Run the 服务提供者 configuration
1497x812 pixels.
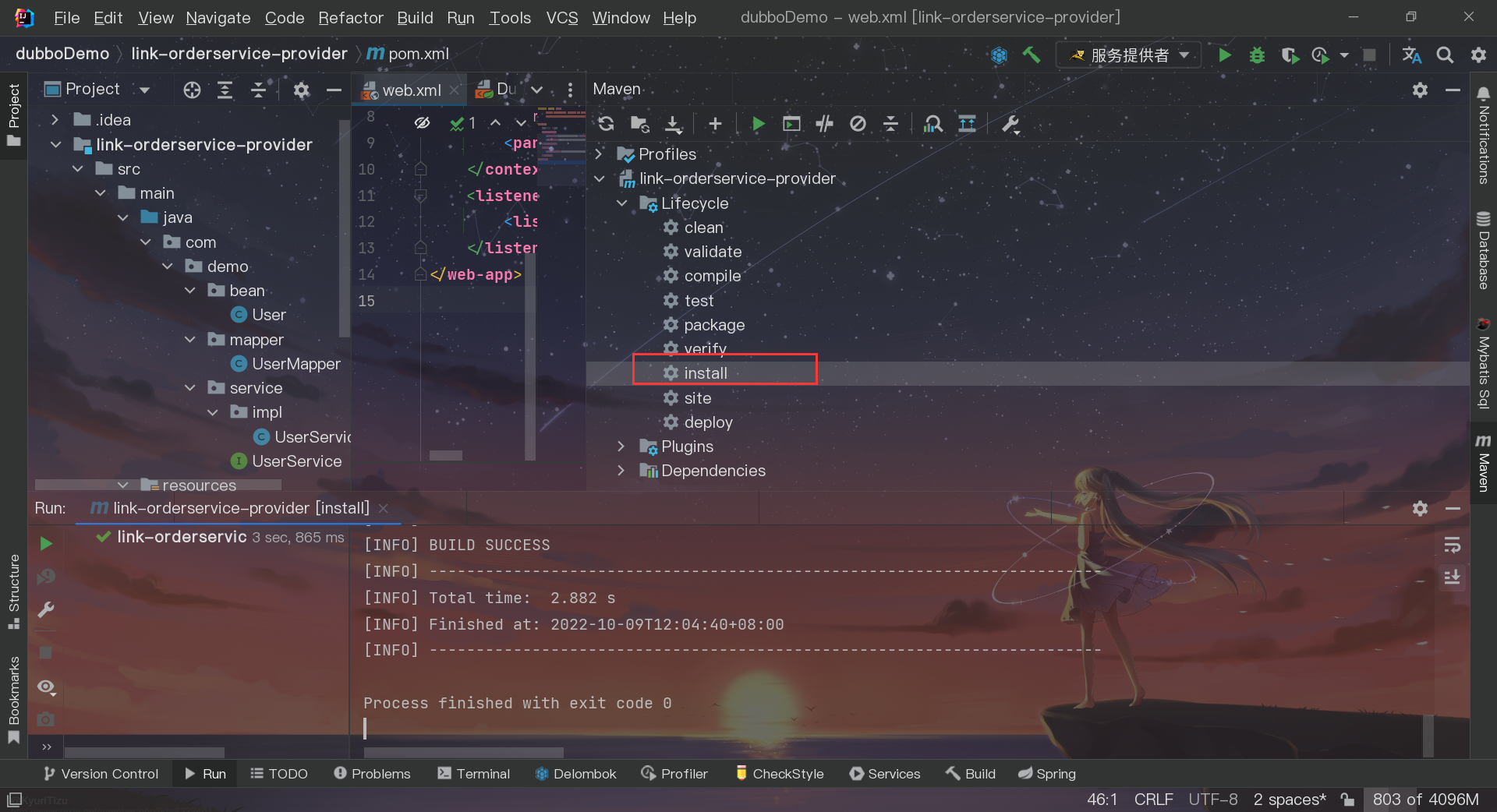click(1224, 55)
